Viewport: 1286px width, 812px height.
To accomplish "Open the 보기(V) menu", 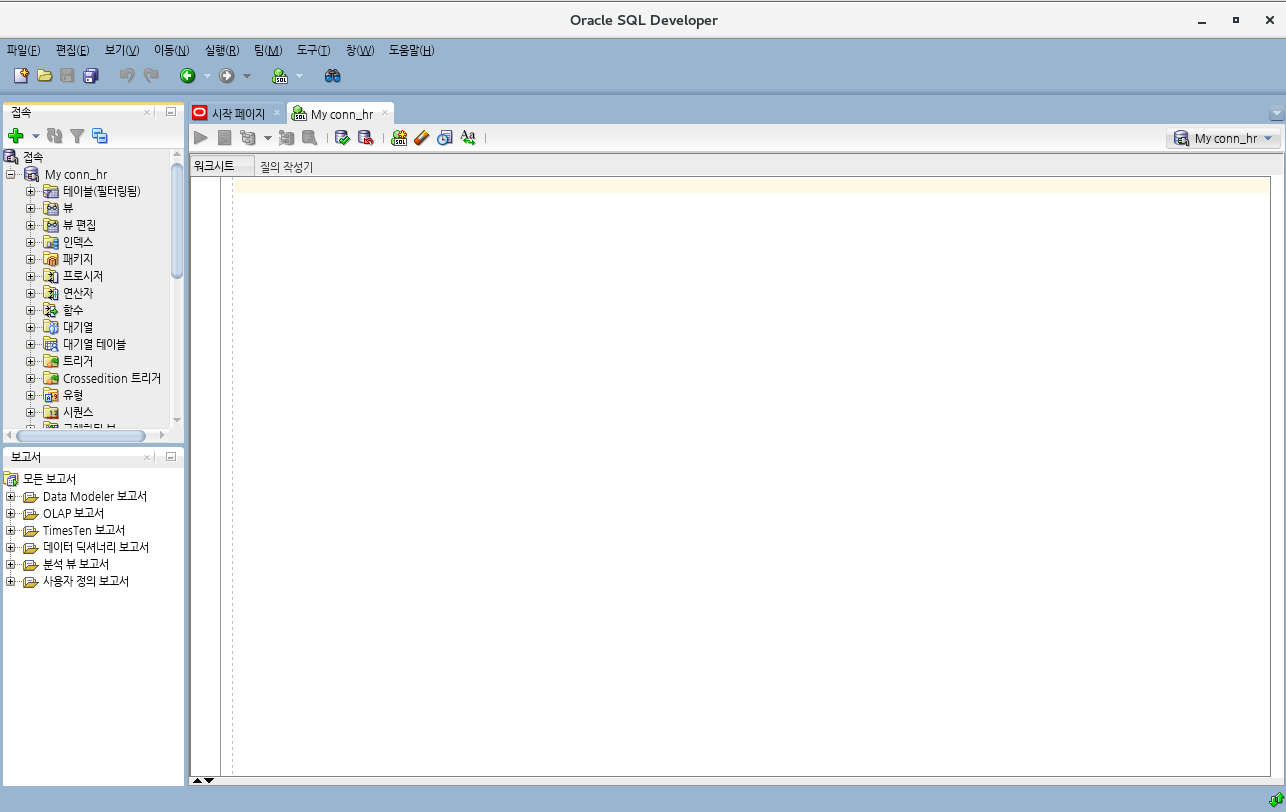I will (x=121, y=50).
